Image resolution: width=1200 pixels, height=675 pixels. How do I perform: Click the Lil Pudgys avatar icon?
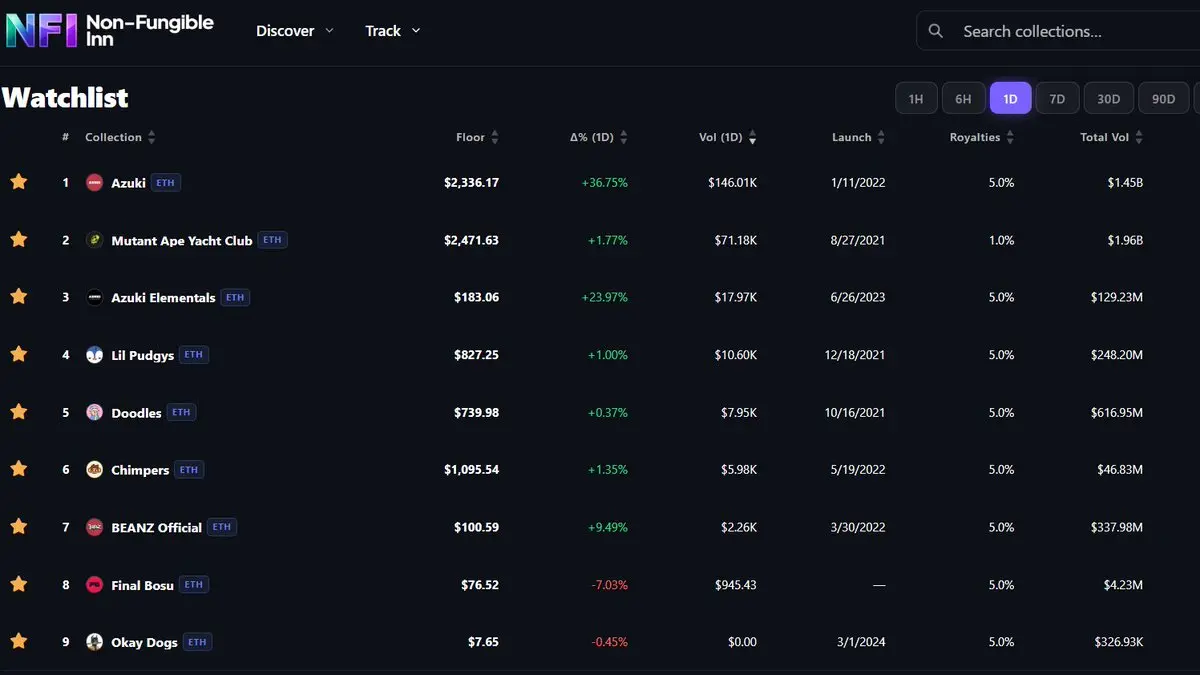(x=94, y=355)
